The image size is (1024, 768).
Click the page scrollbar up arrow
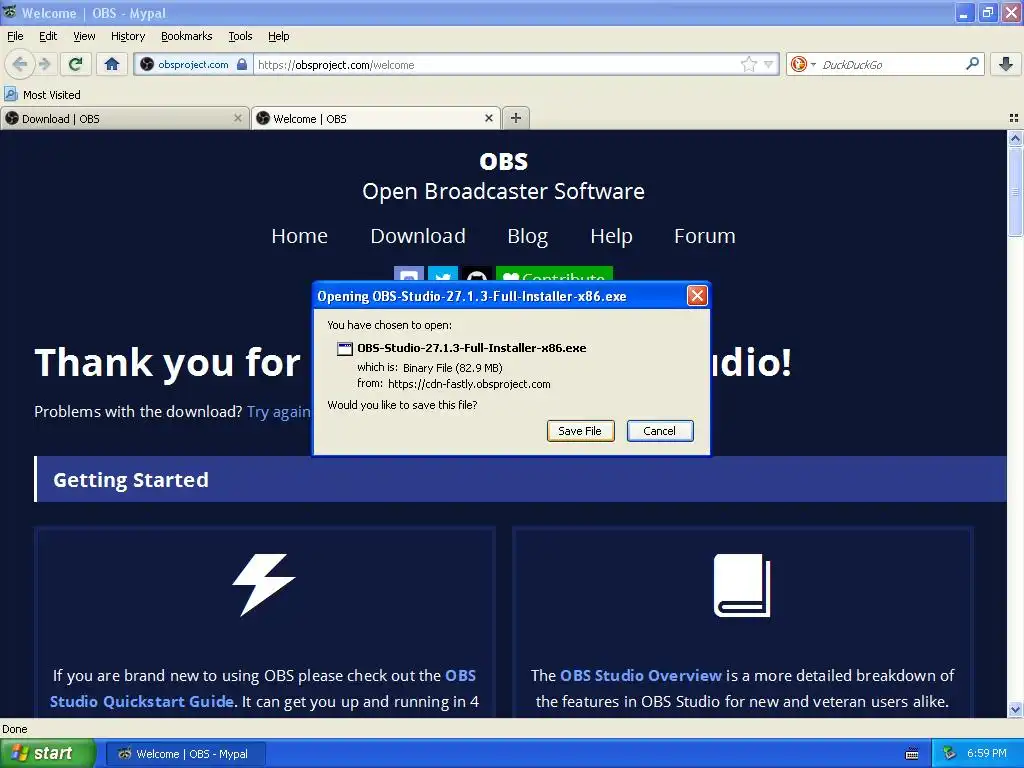(1015, 138)
